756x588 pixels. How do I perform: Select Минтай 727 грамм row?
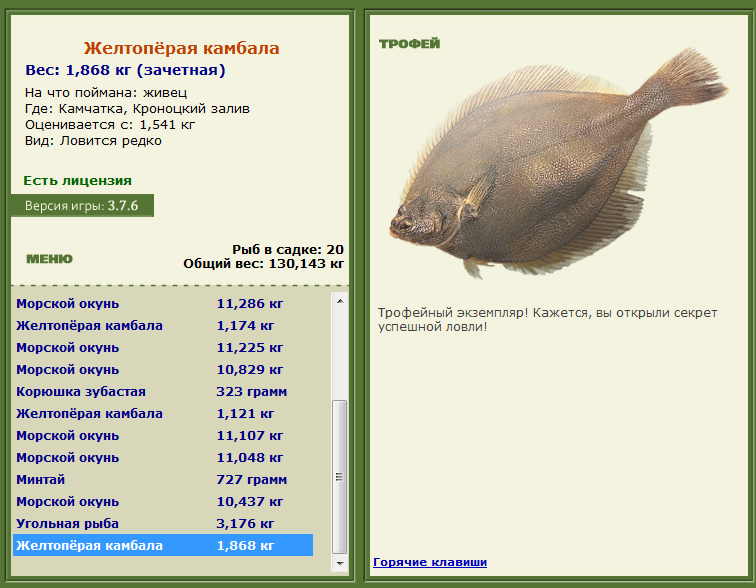[x=163, y=480]
